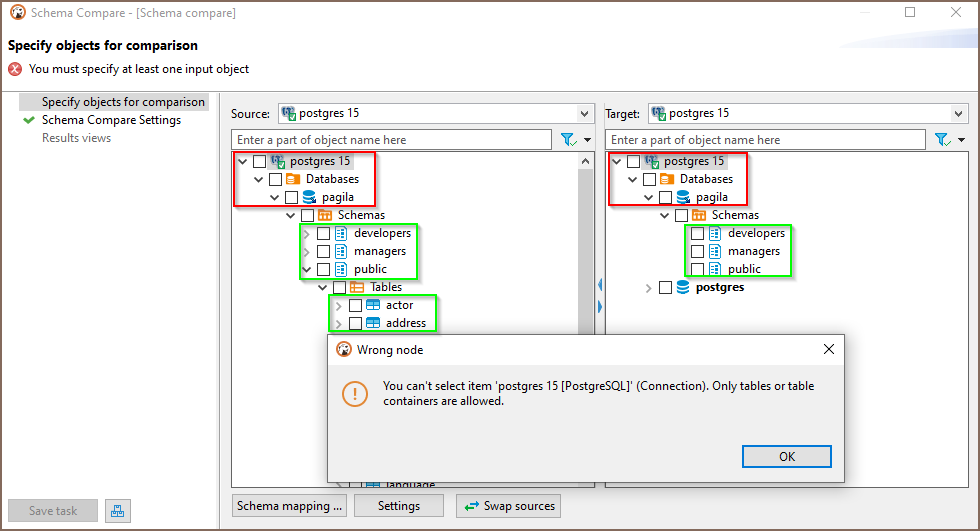The image size is (980, 531).
Task: Close the Wrong node dialog with X
Action: [x=828, y=349]
